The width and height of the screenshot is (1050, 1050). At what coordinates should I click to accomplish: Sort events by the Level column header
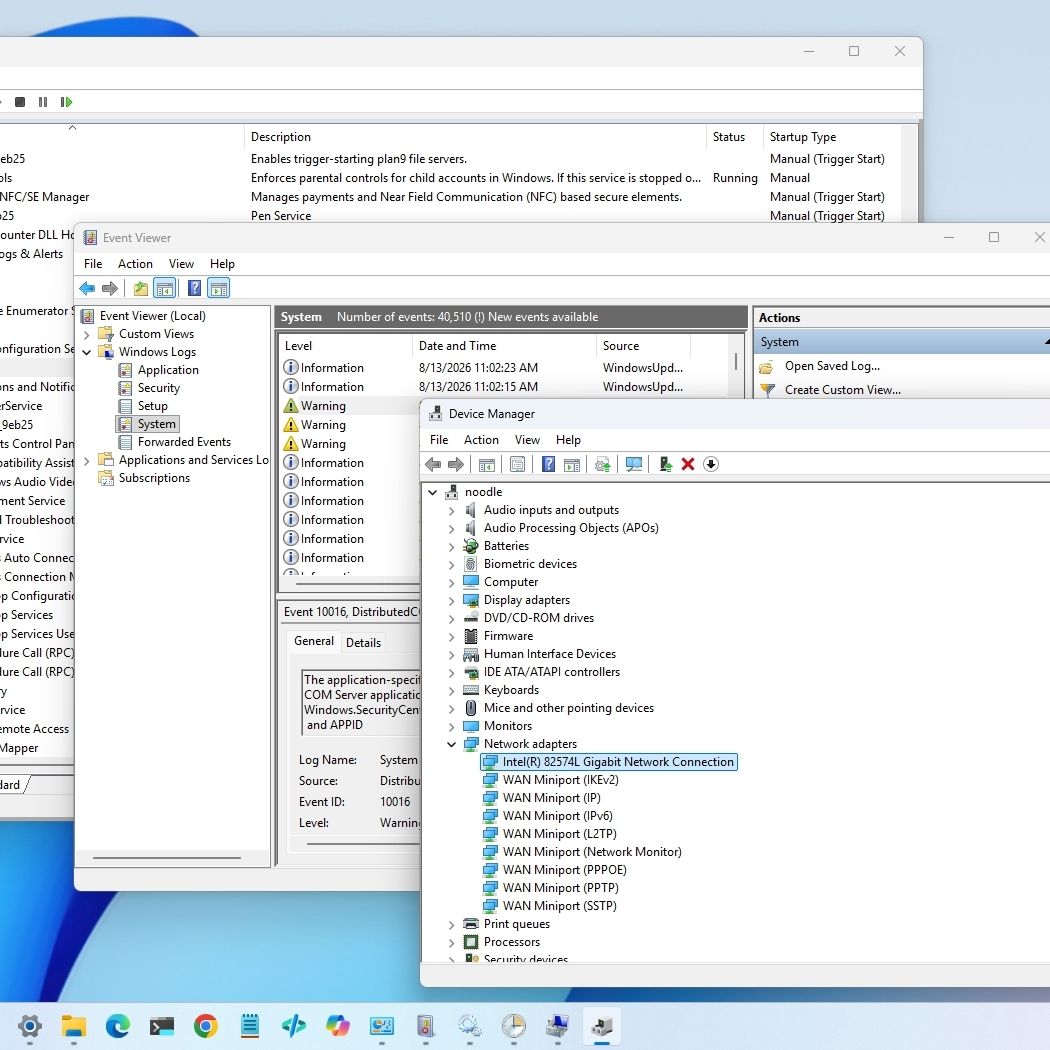345,346
